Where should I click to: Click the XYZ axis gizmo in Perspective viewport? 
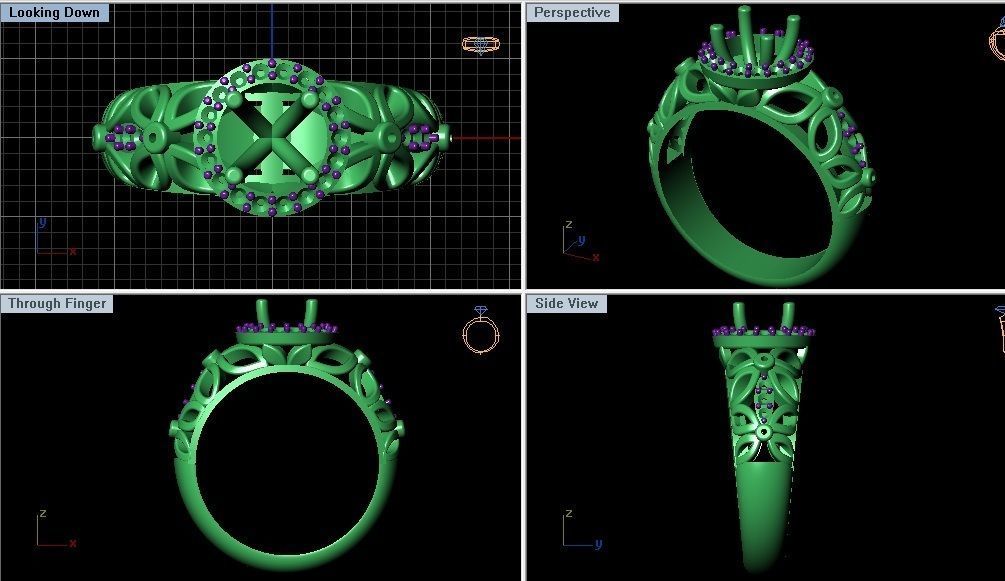pyautogui.click(x=581, y=240)
